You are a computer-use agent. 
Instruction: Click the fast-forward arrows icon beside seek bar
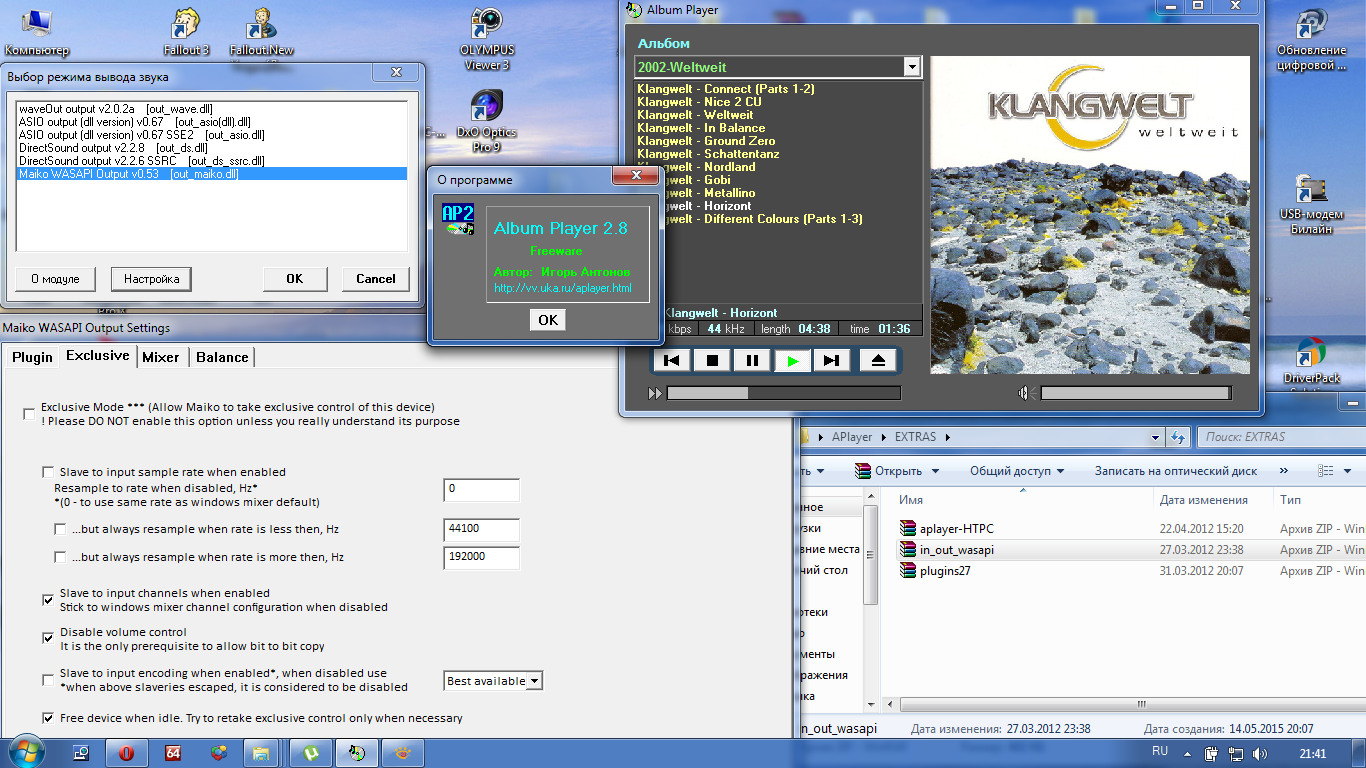[655, 393]
